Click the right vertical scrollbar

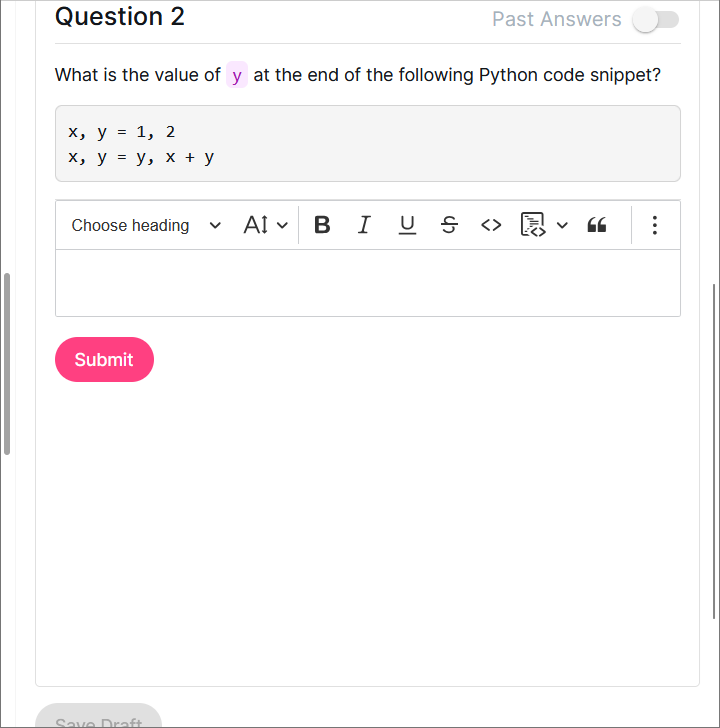point(713,450)
